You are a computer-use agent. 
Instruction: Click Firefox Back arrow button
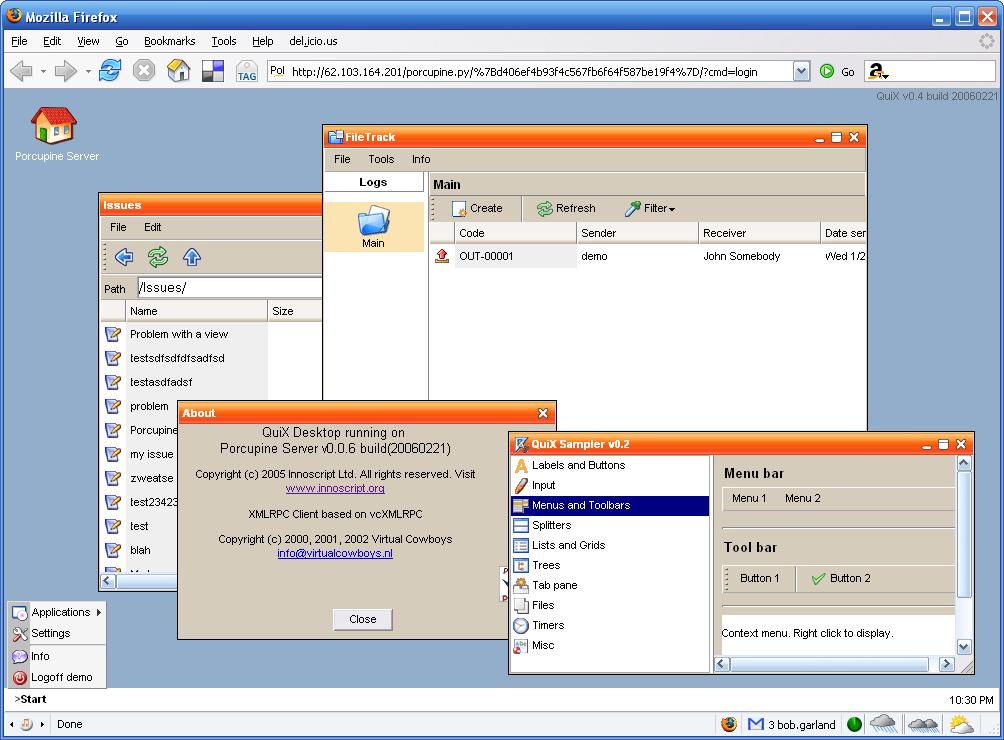point(22,71)
